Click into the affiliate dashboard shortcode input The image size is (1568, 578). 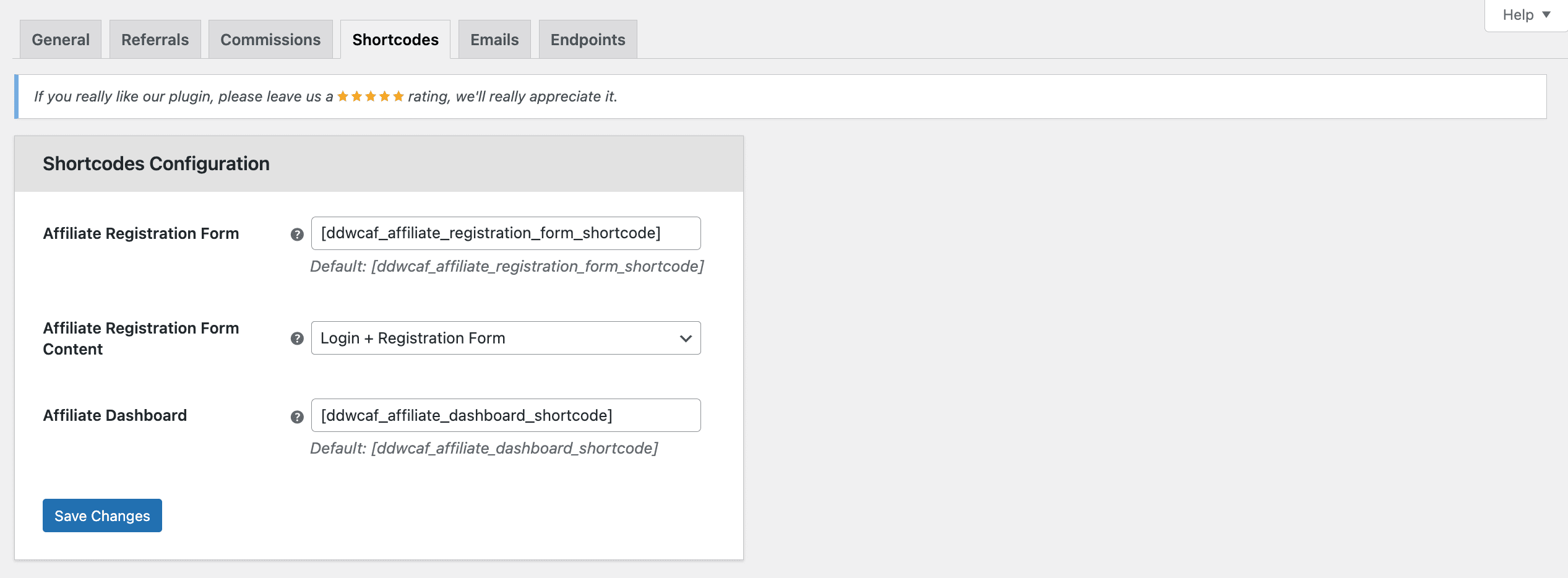click(x=506, y=415)
